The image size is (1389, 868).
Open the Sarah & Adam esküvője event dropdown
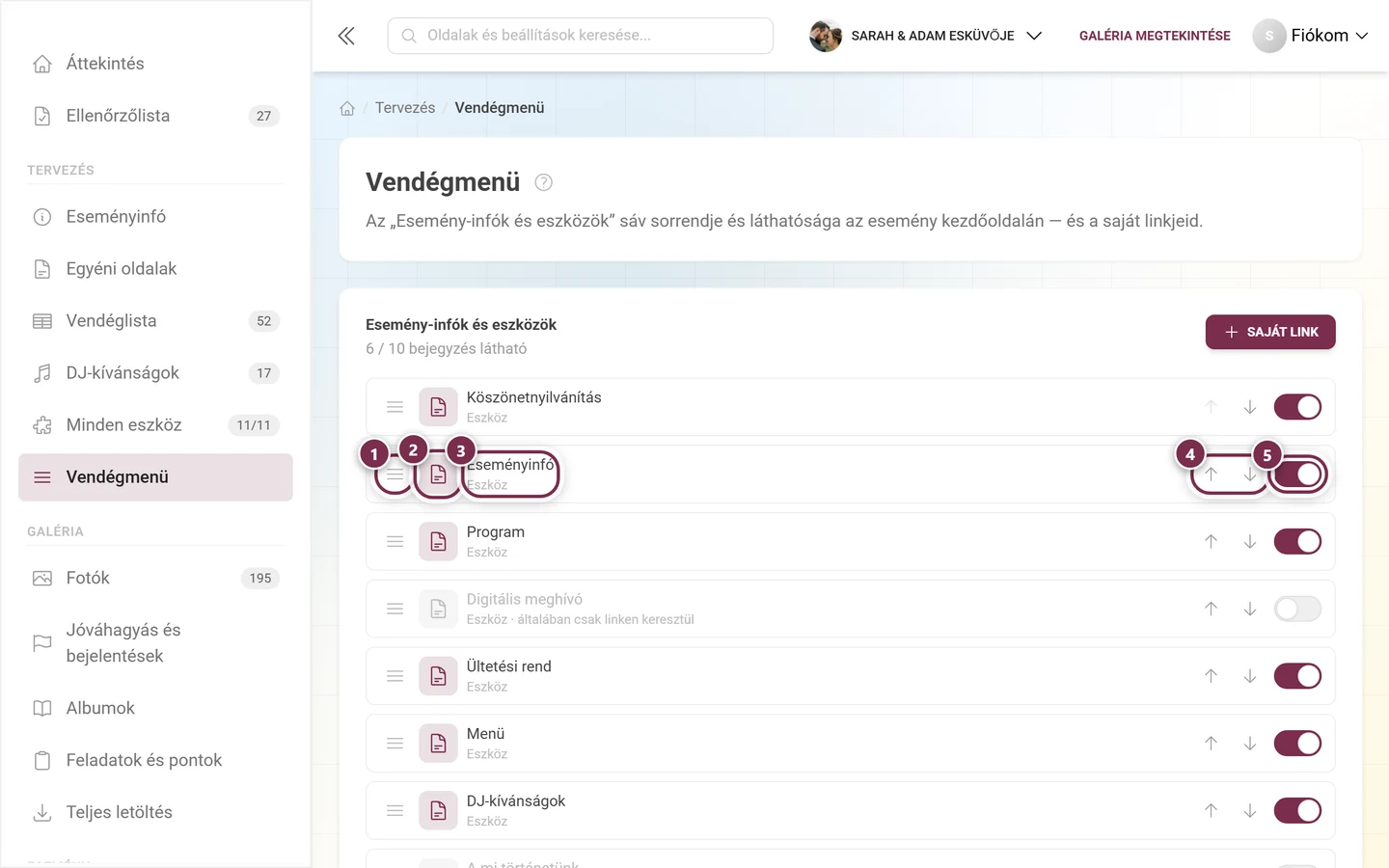(926, 36)
